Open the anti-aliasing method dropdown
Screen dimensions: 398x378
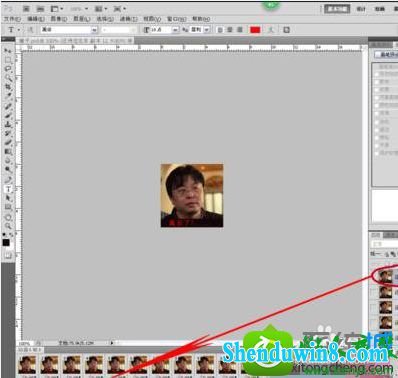pyautogui.click(x=207, y=30)
